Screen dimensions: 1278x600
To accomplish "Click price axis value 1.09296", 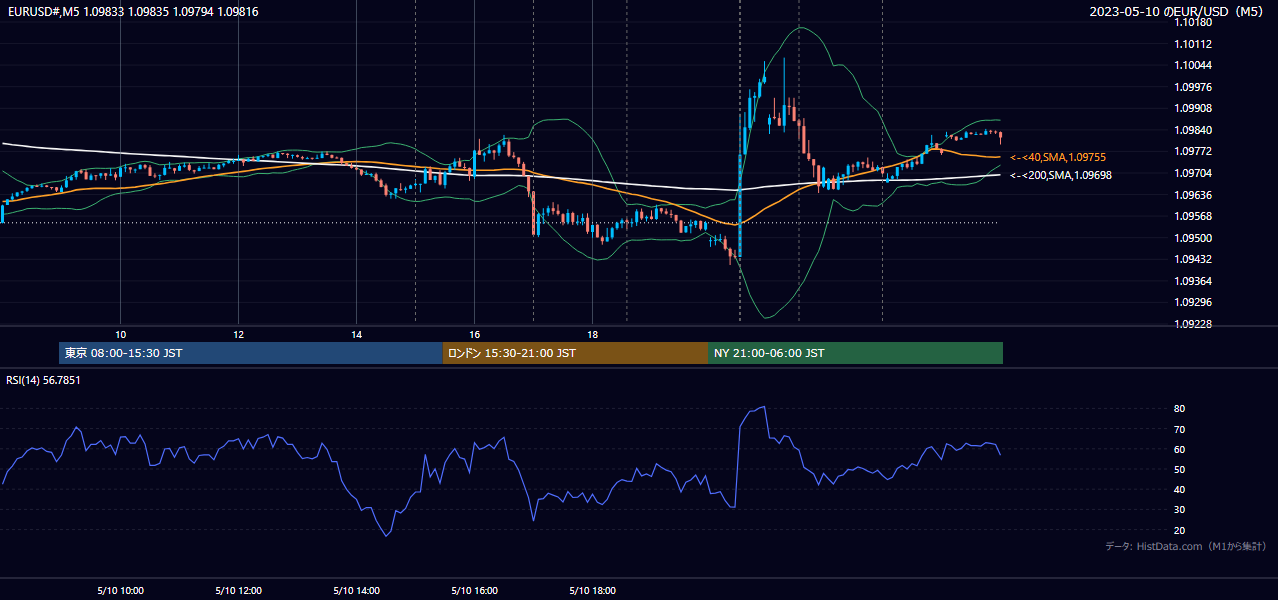I will (1194, 303).
